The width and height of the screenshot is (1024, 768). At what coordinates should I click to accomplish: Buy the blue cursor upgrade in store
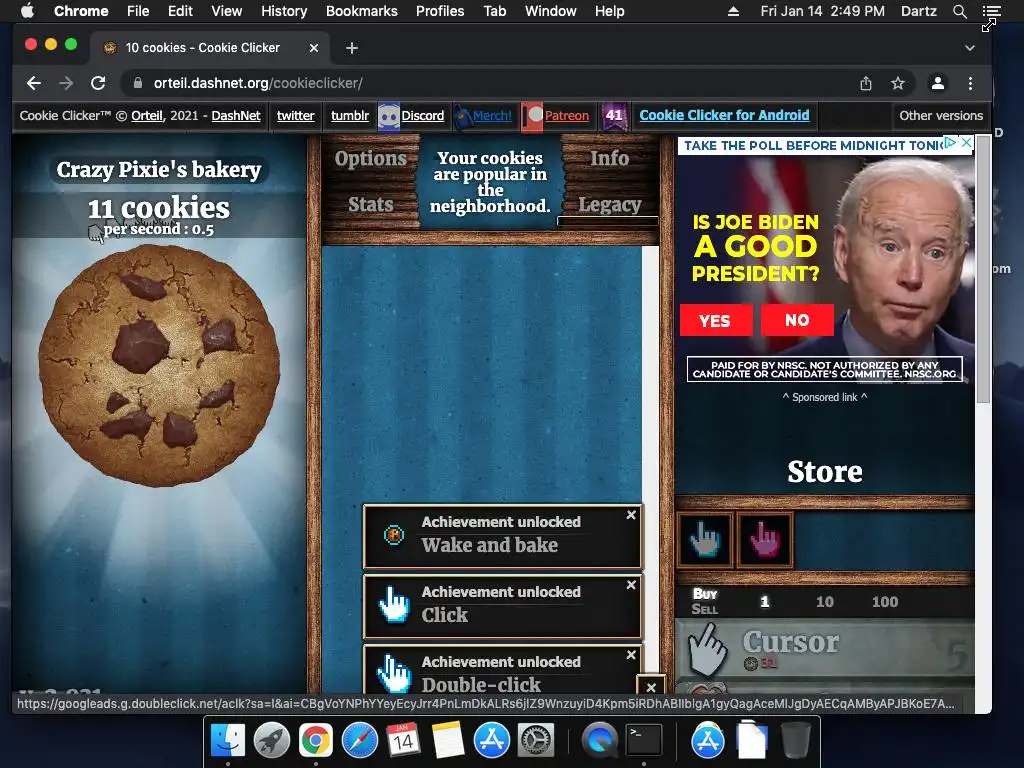705,539
